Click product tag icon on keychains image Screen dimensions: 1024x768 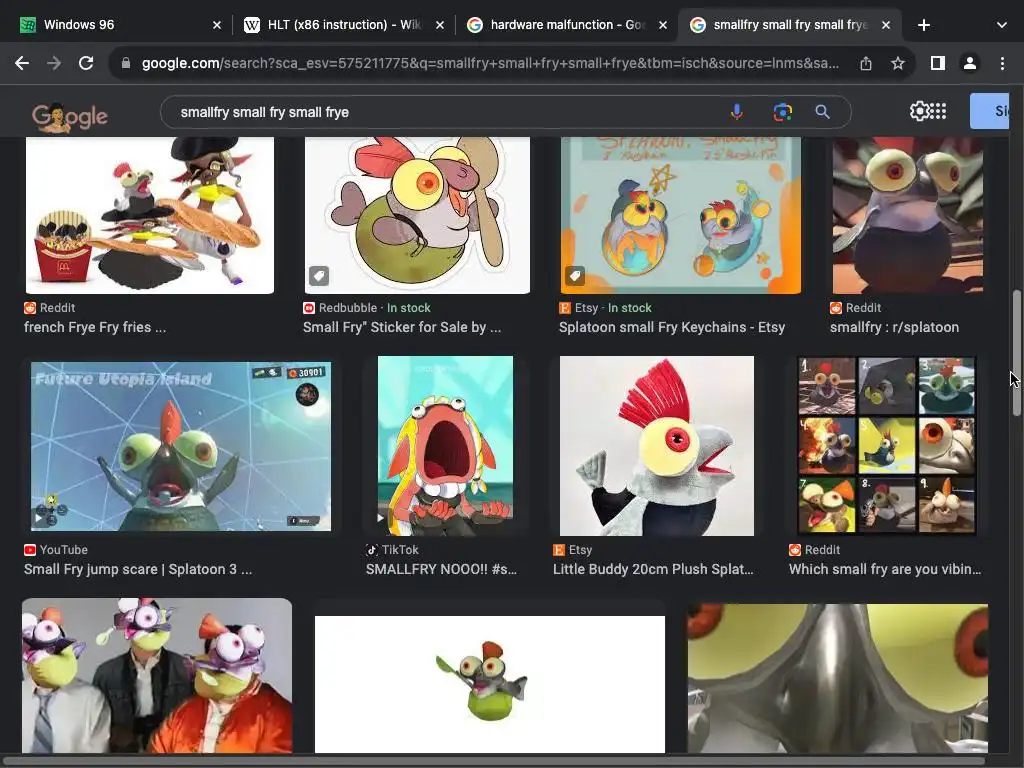(575, 276)
